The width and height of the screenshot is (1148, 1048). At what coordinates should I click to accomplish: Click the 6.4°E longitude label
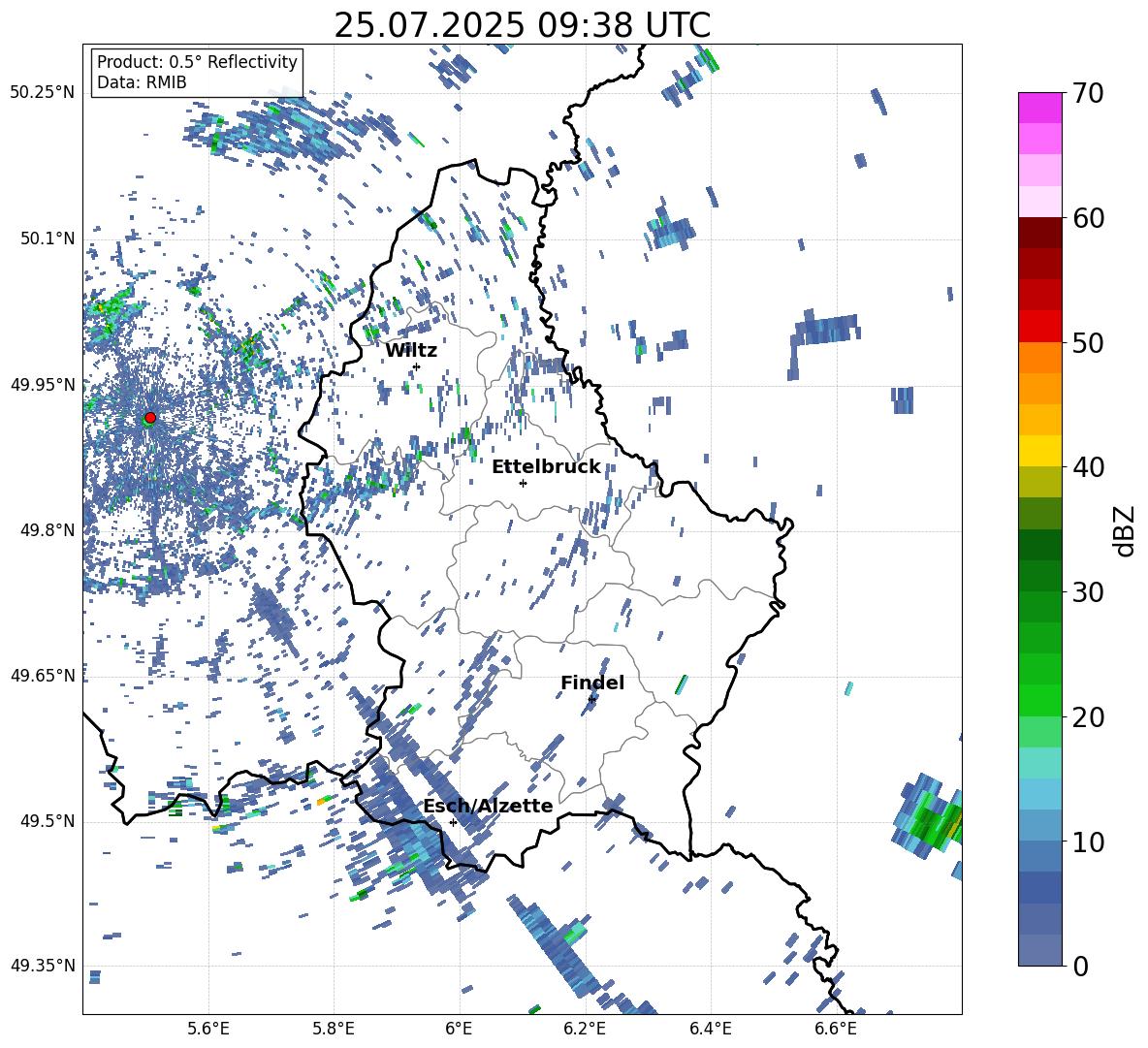(710, 1029)
